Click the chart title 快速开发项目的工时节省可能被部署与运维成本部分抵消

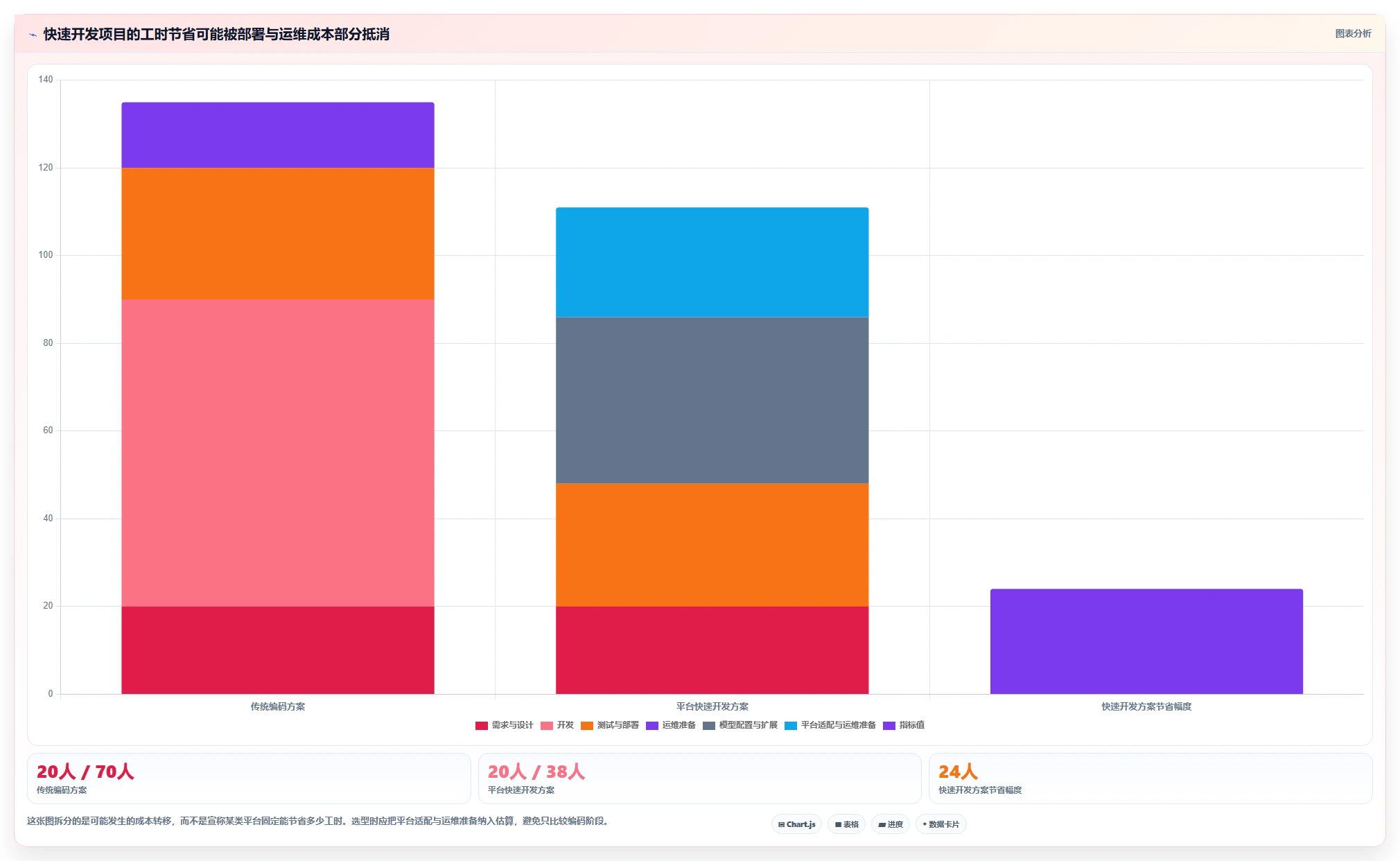pos(216,35)
